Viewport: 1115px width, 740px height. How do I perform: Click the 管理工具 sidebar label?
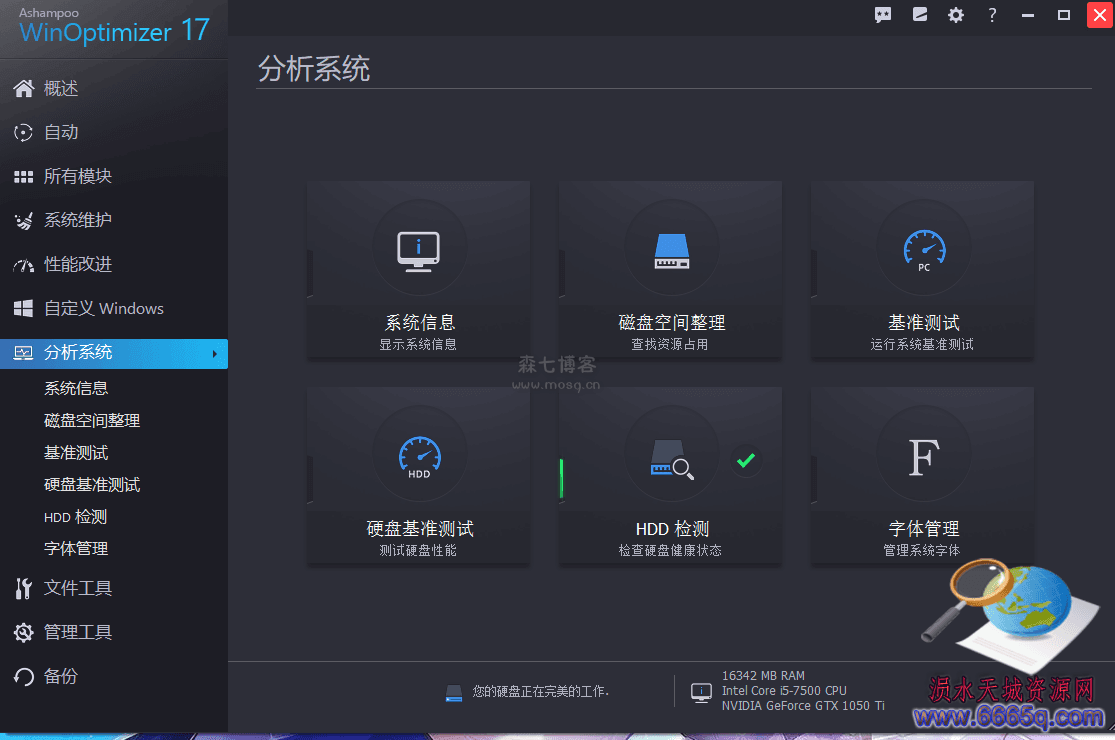point(78,632)
